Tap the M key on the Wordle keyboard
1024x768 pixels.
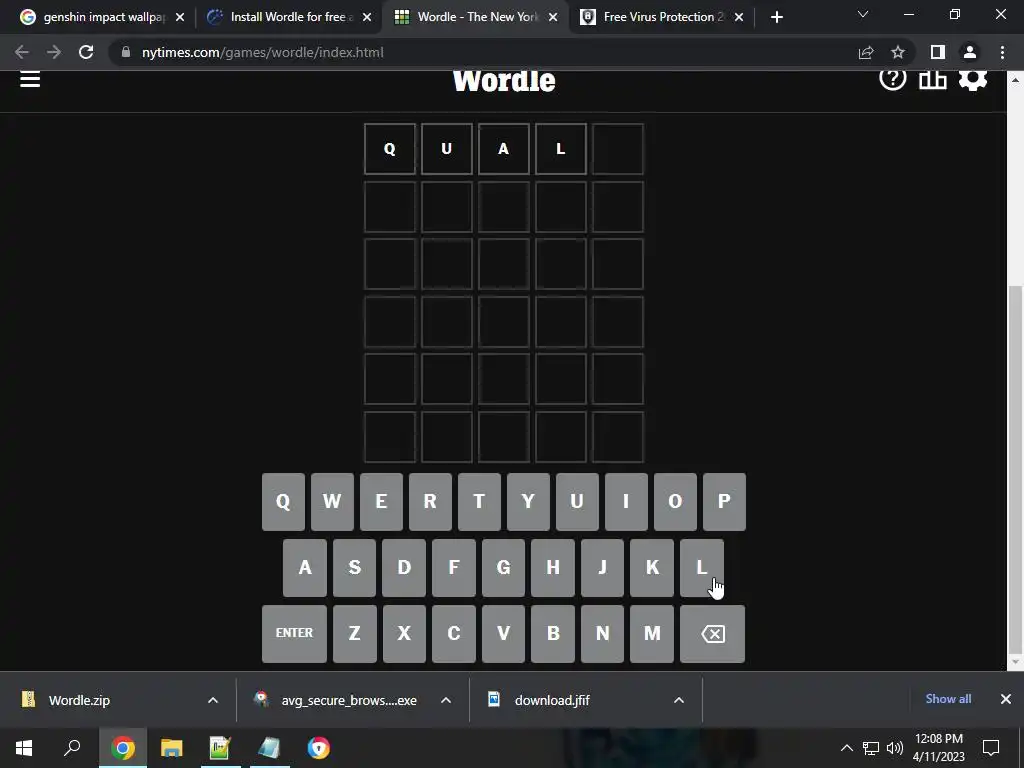tap(652, 633)
